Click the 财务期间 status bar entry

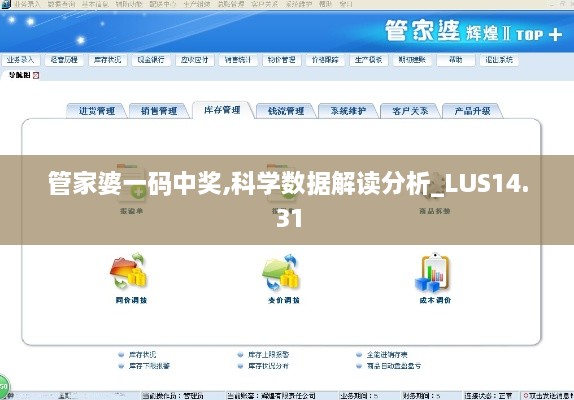[x=422, y=396]
